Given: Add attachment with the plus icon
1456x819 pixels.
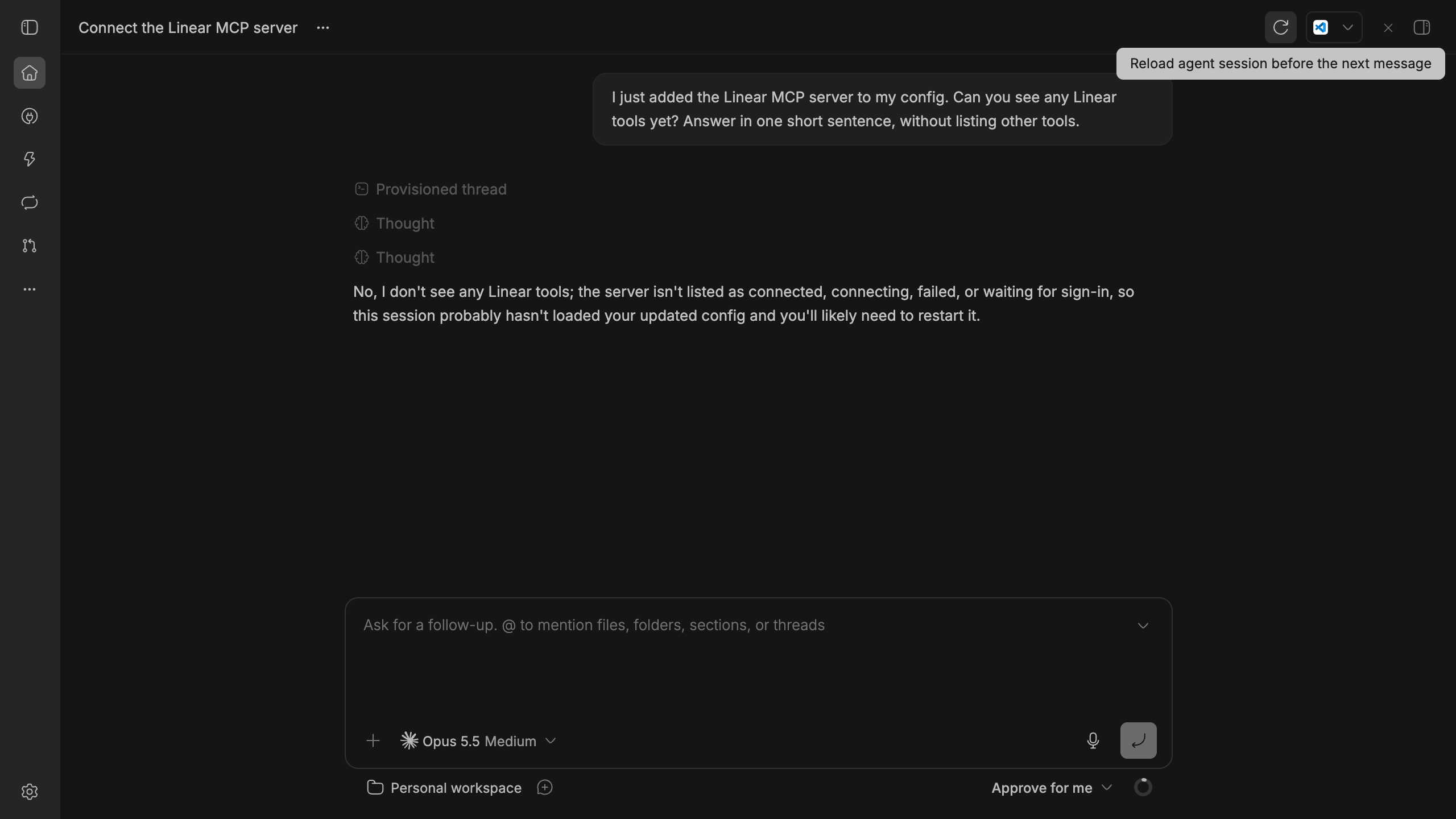Looking at the screenshot, I should coord(373,741).
